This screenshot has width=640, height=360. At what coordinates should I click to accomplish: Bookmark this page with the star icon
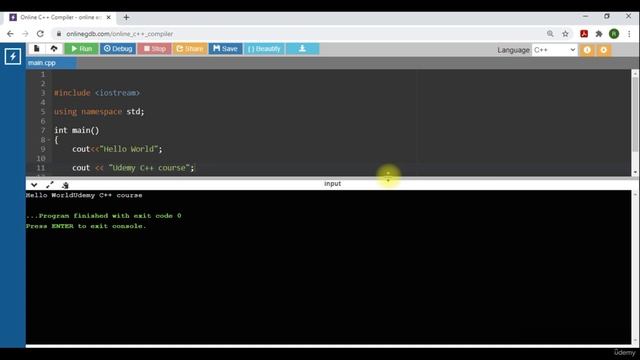tap(565, 34)
